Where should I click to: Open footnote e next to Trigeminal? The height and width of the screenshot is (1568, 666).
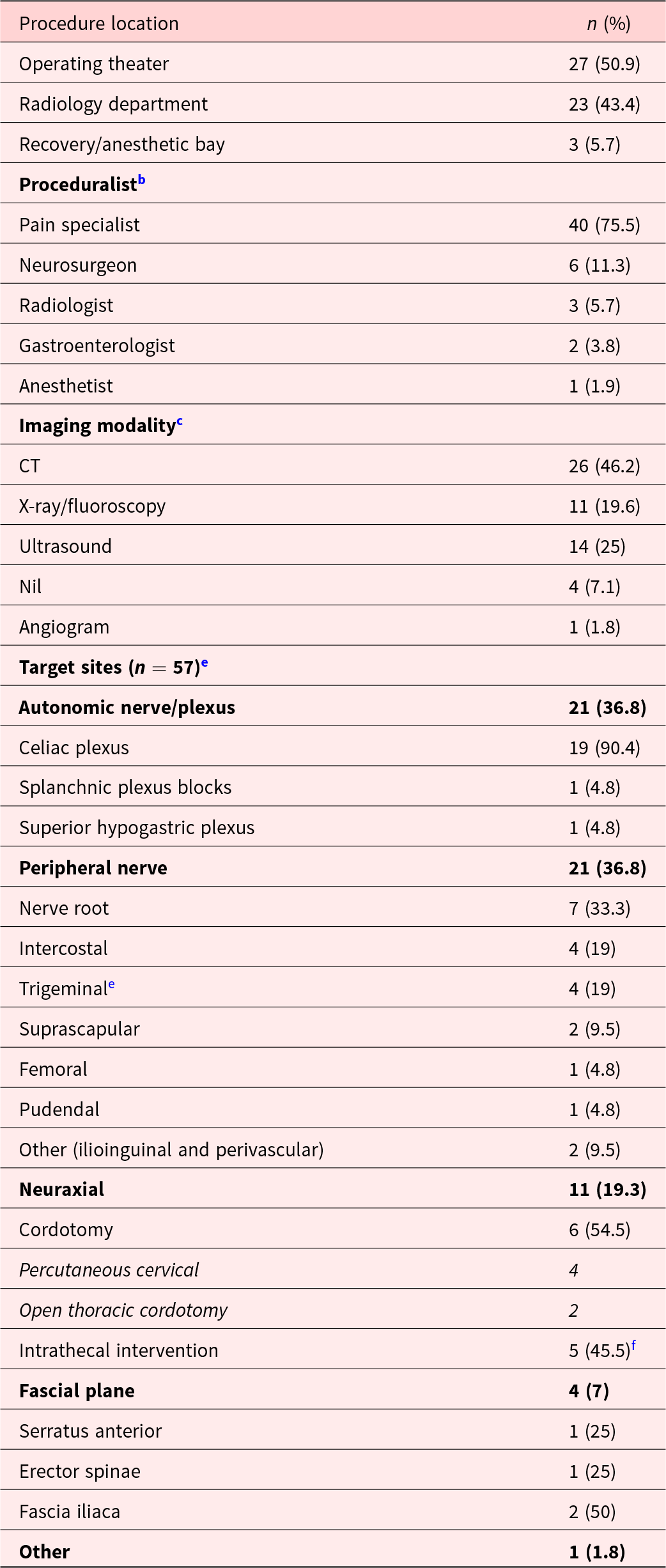(111, 984)
